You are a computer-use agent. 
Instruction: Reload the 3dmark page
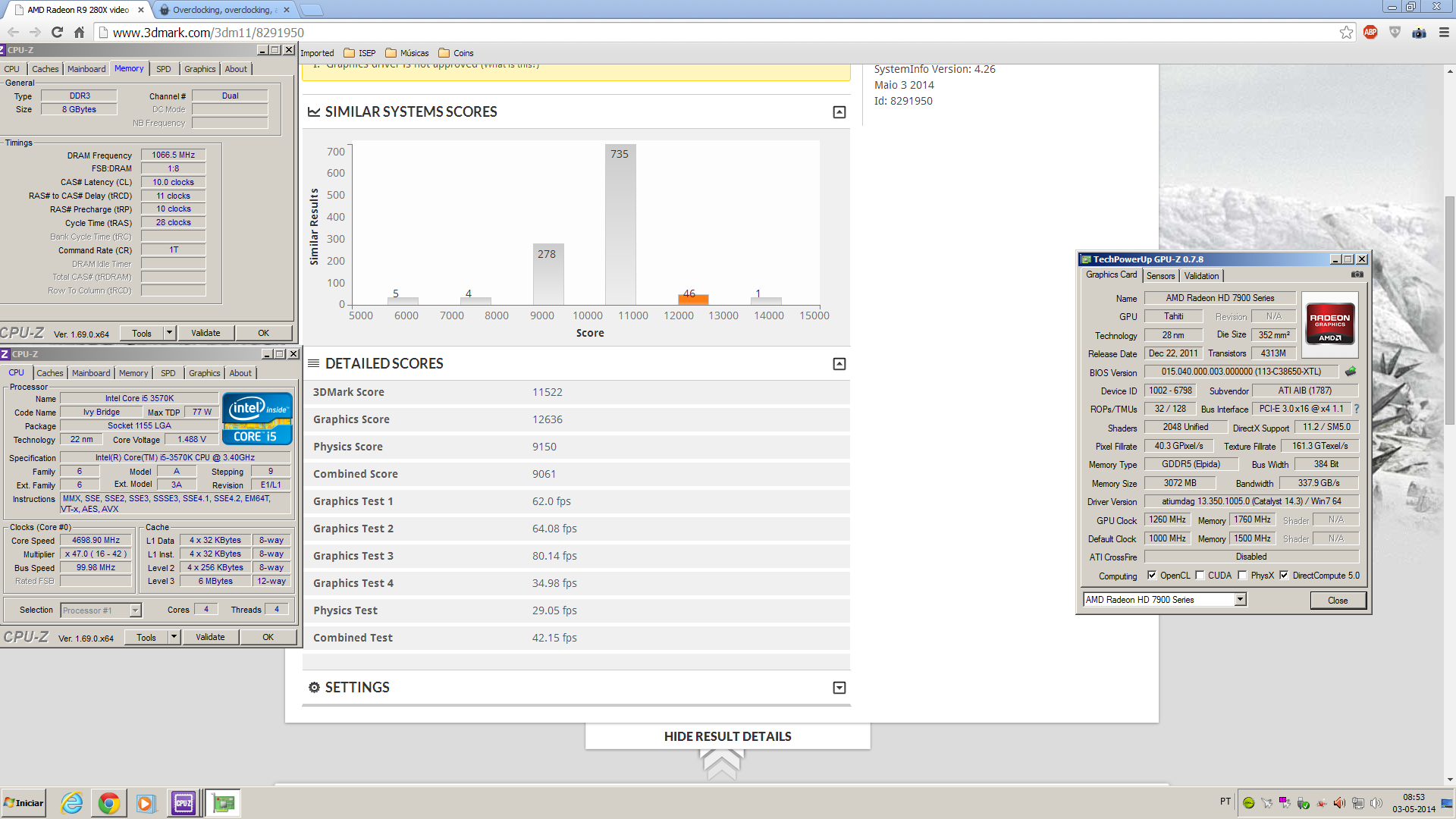pyautogui.click(x=57, y=32)
